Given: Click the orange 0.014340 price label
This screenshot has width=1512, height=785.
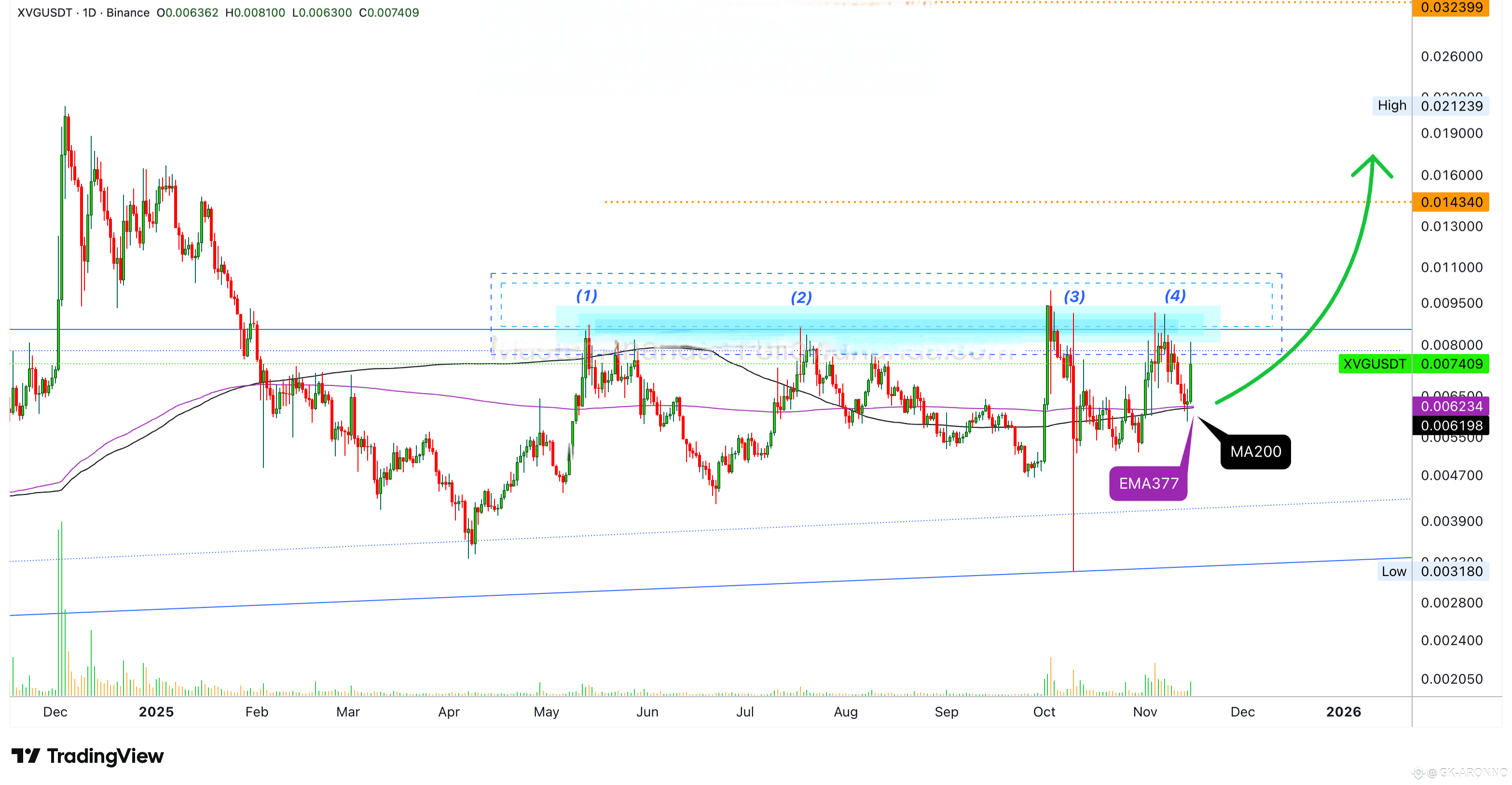Looking at the screenshot, I should 1451,202.
